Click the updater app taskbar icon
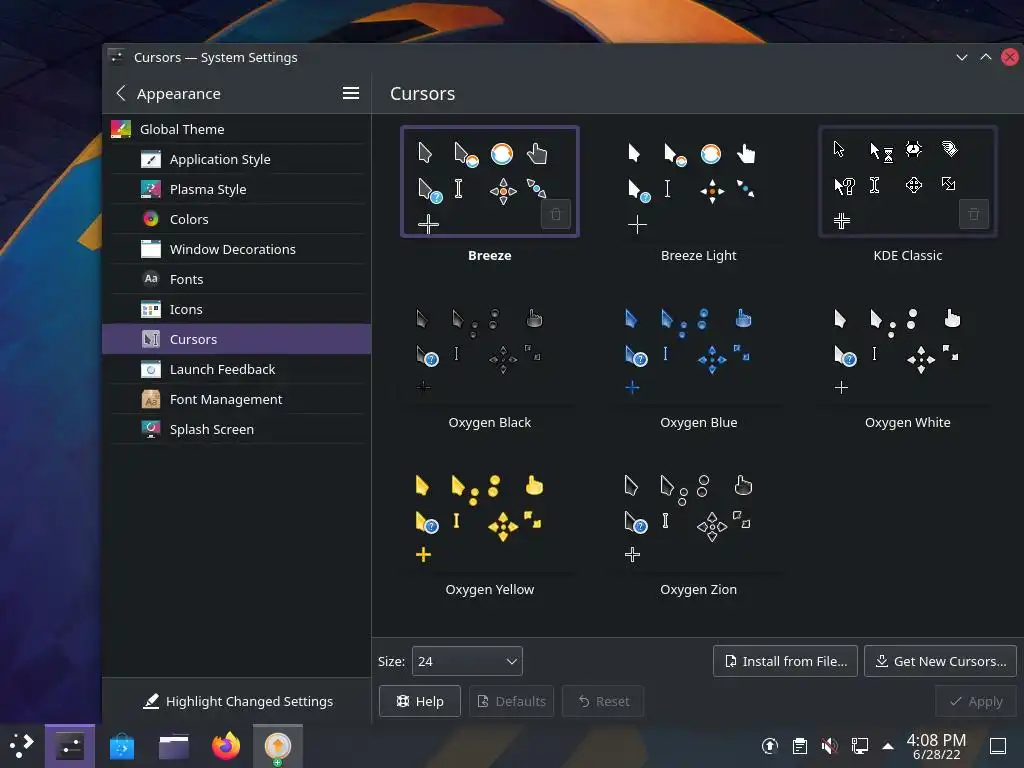1024x768 pixels. (x=278, y=746)
